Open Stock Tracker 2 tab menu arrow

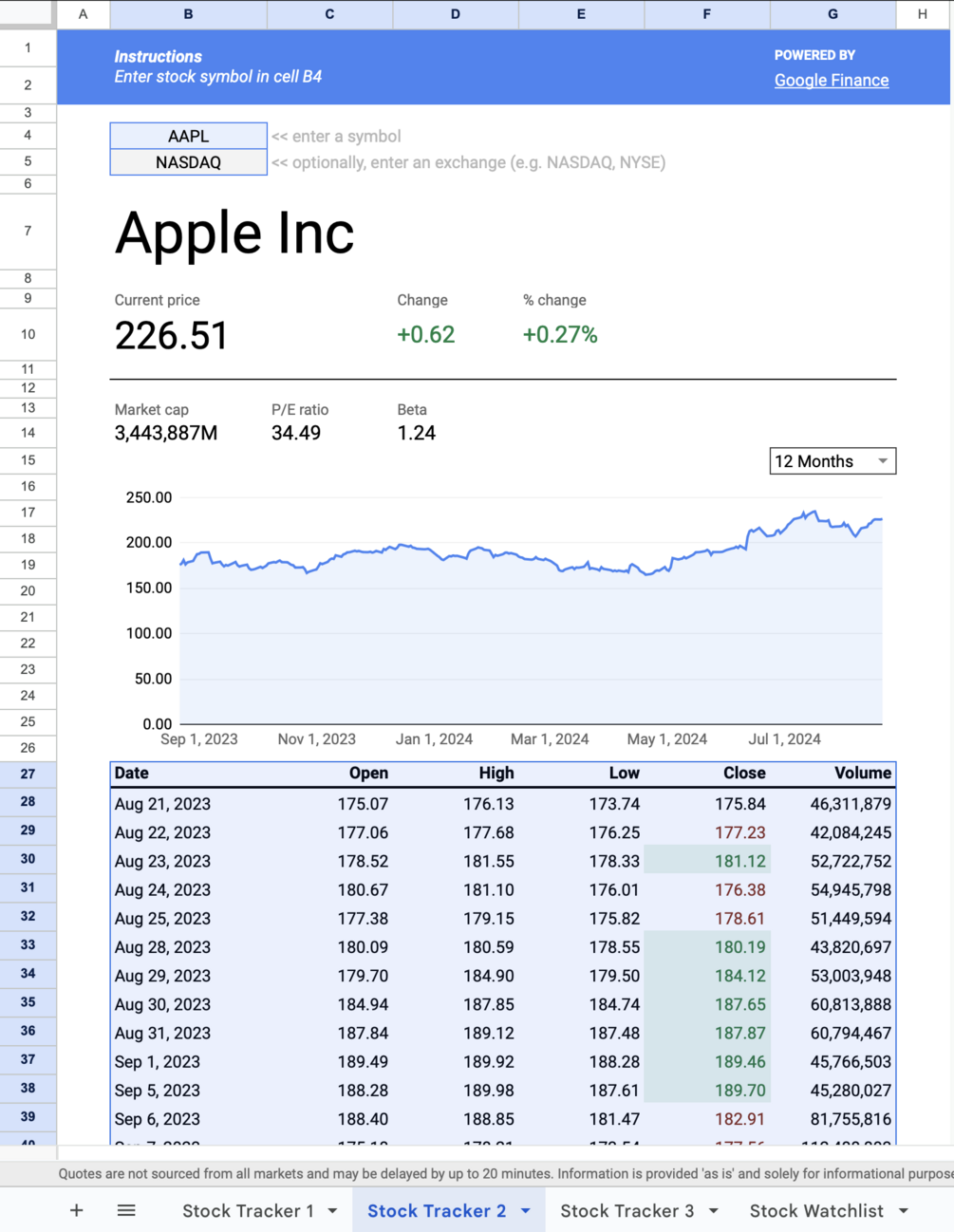[526, 1211]
